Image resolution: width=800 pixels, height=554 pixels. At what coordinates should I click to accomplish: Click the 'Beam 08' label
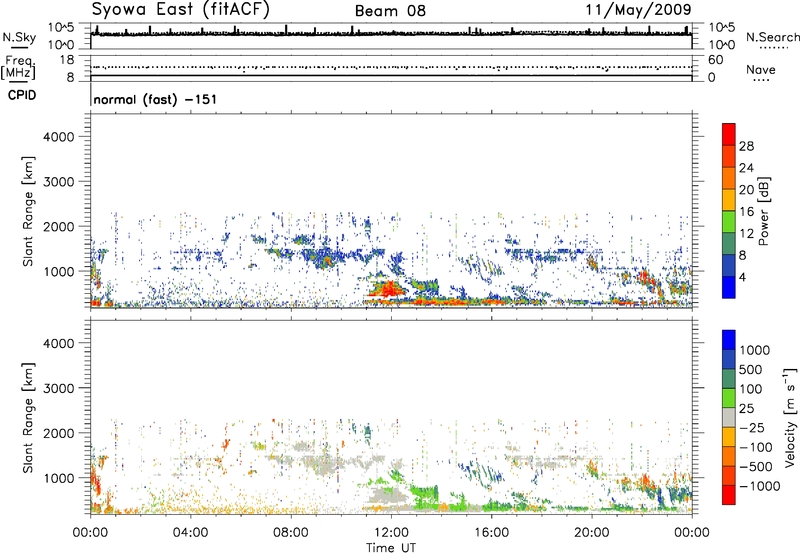pos(390,11)
